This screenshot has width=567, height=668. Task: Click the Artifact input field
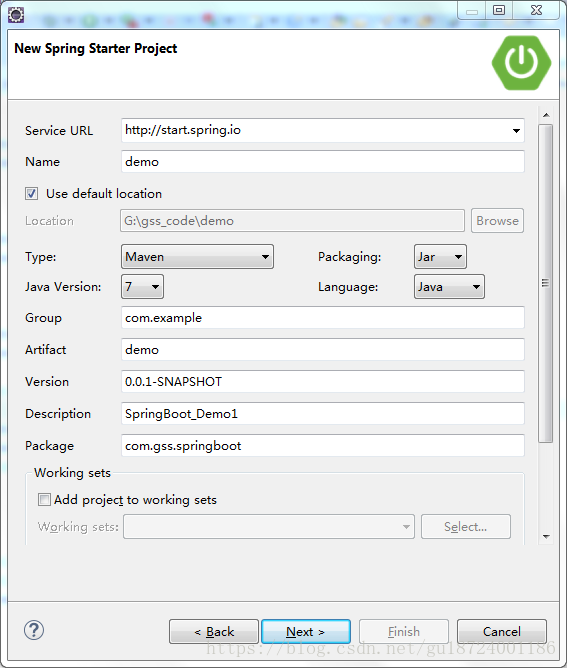tap(322, 349)
